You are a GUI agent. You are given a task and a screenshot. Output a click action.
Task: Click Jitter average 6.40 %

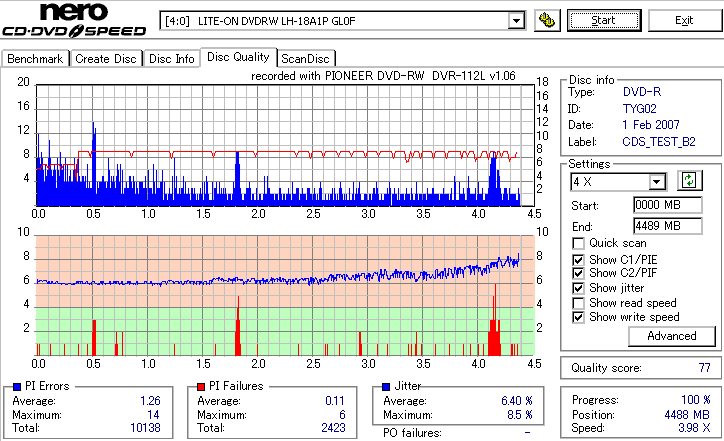[x=517, y=401]
